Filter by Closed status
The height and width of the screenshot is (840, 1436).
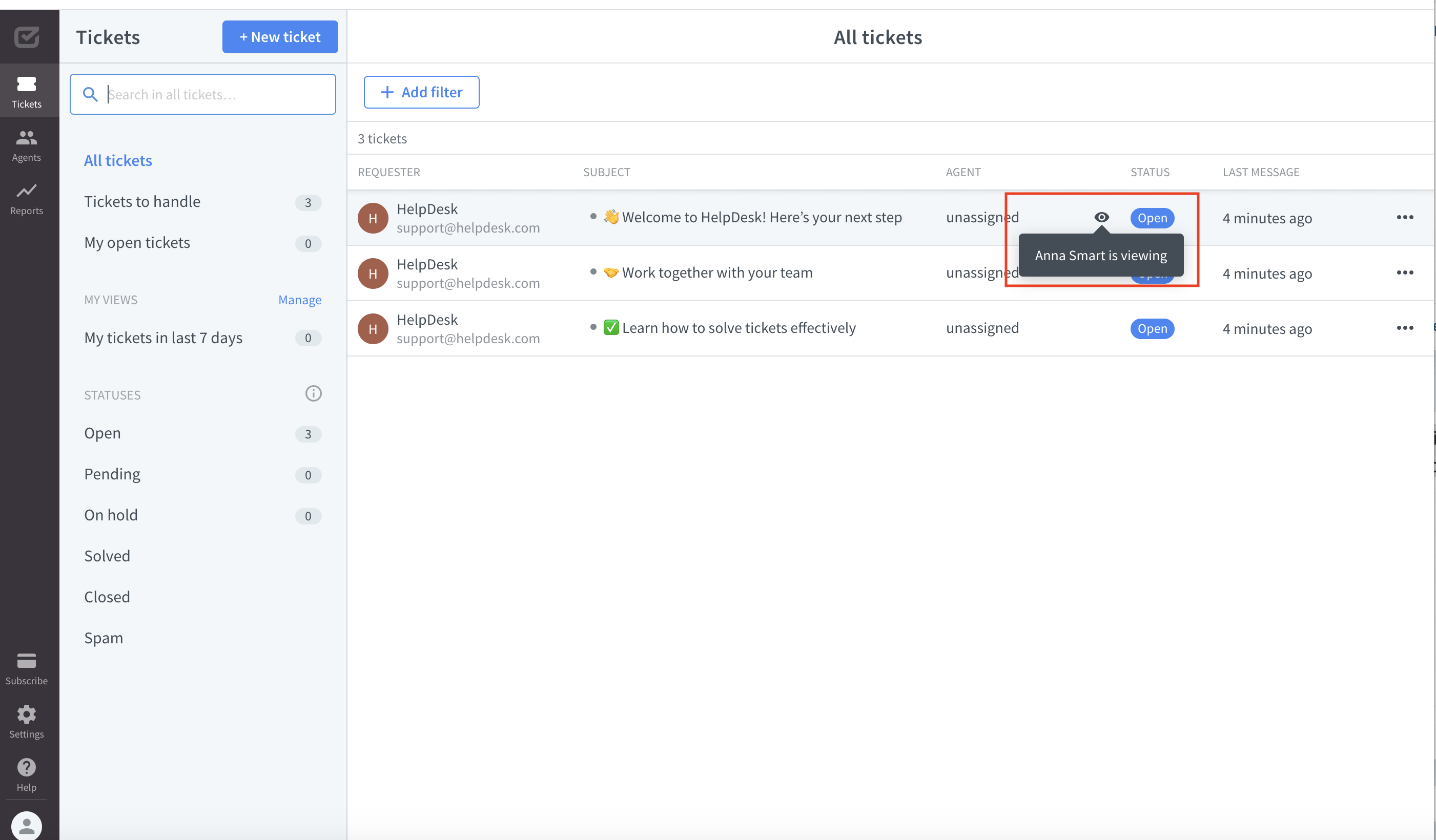click(107, 597)
